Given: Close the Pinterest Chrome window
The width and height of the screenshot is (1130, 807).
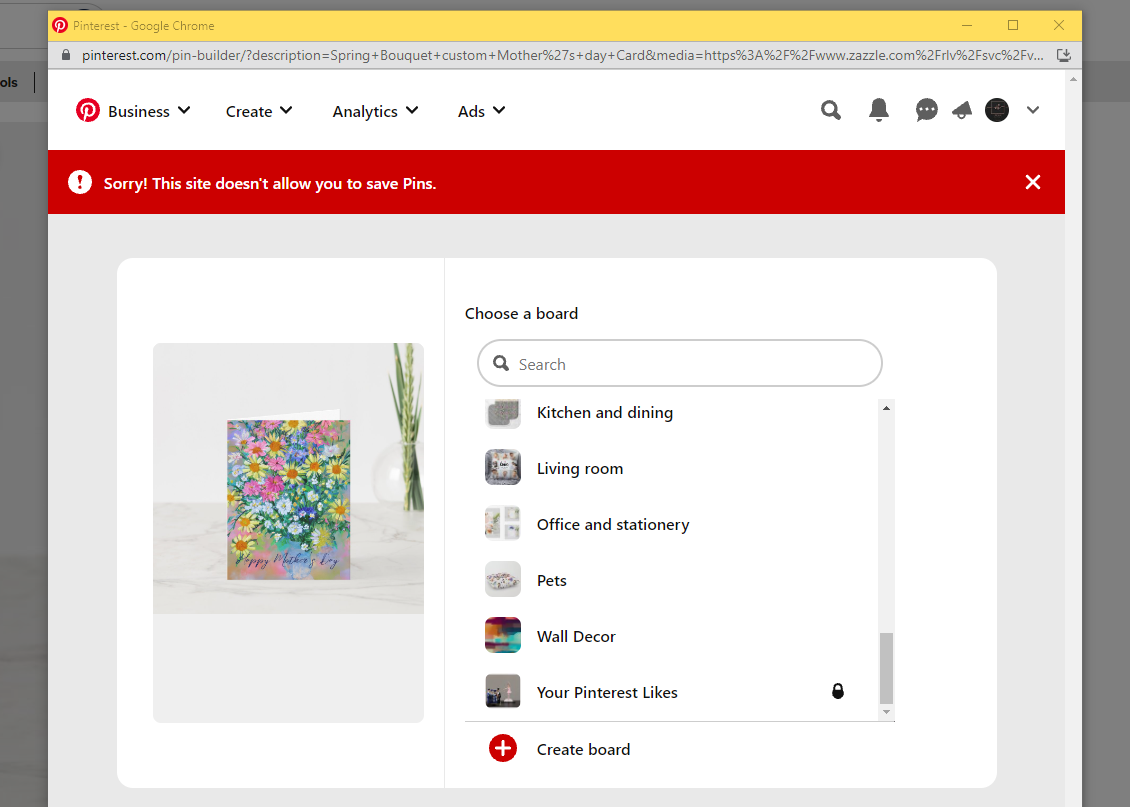Looking at the screenshot, I should 1059,26.
